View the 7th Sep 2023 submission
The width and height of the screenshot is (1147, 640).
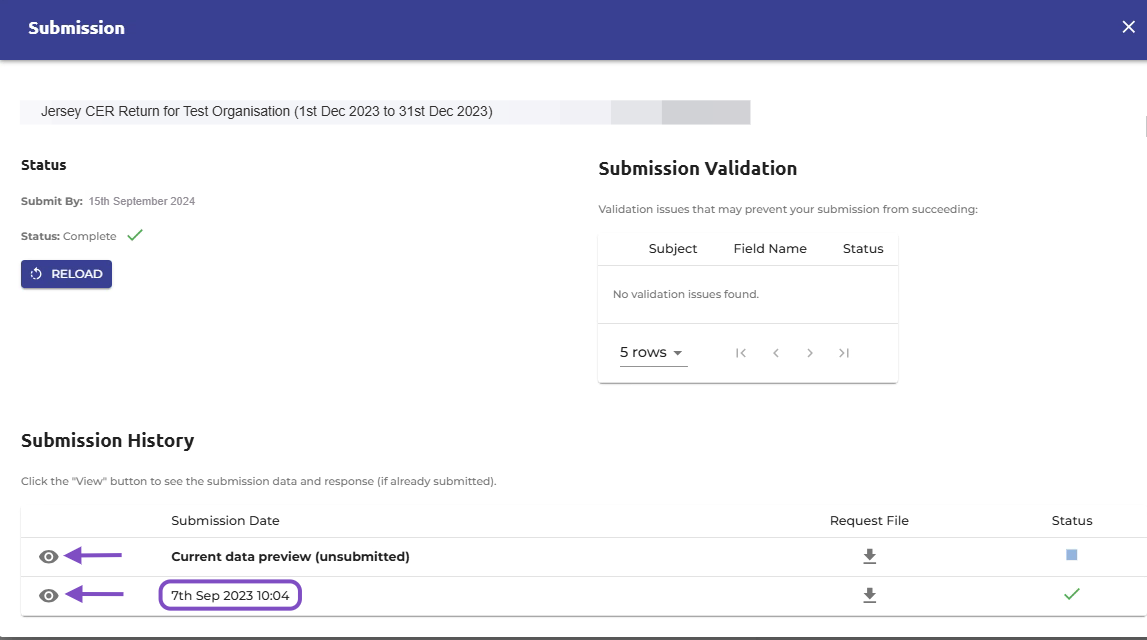point(48,595)
